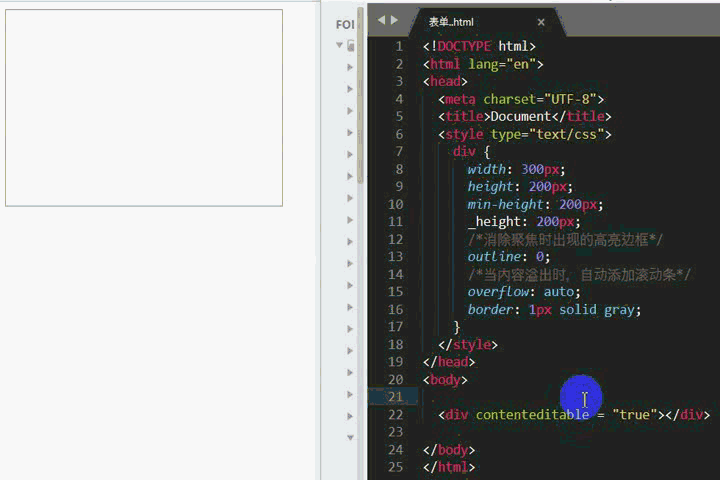Click the comment 当内容溢出时，自动添加滚动条
This screenshot has height=480, width=720.
pyautogui.click(x=579, y=275)
